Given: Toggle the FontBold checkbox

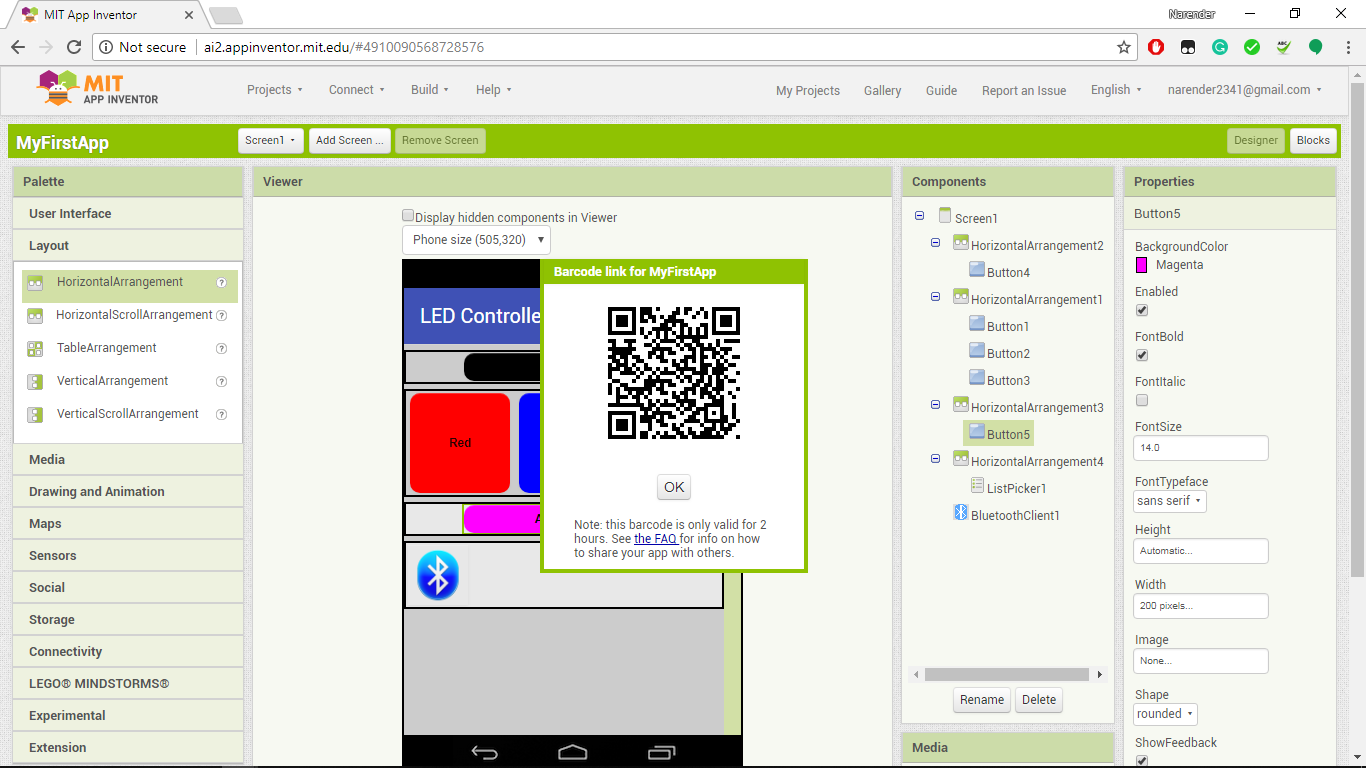Looking at the screenshot, I should click(1142, 355).
